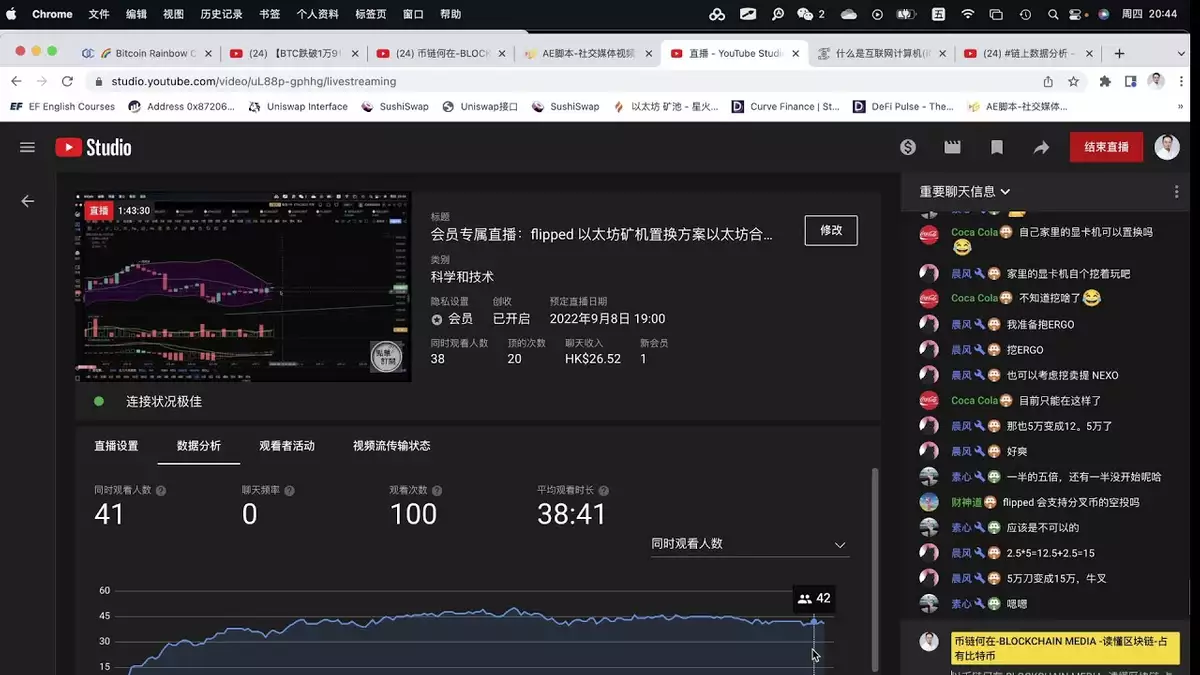Click the YouTube Studio logo
This screenshot has height=675, width=1200.
(93, 147)
